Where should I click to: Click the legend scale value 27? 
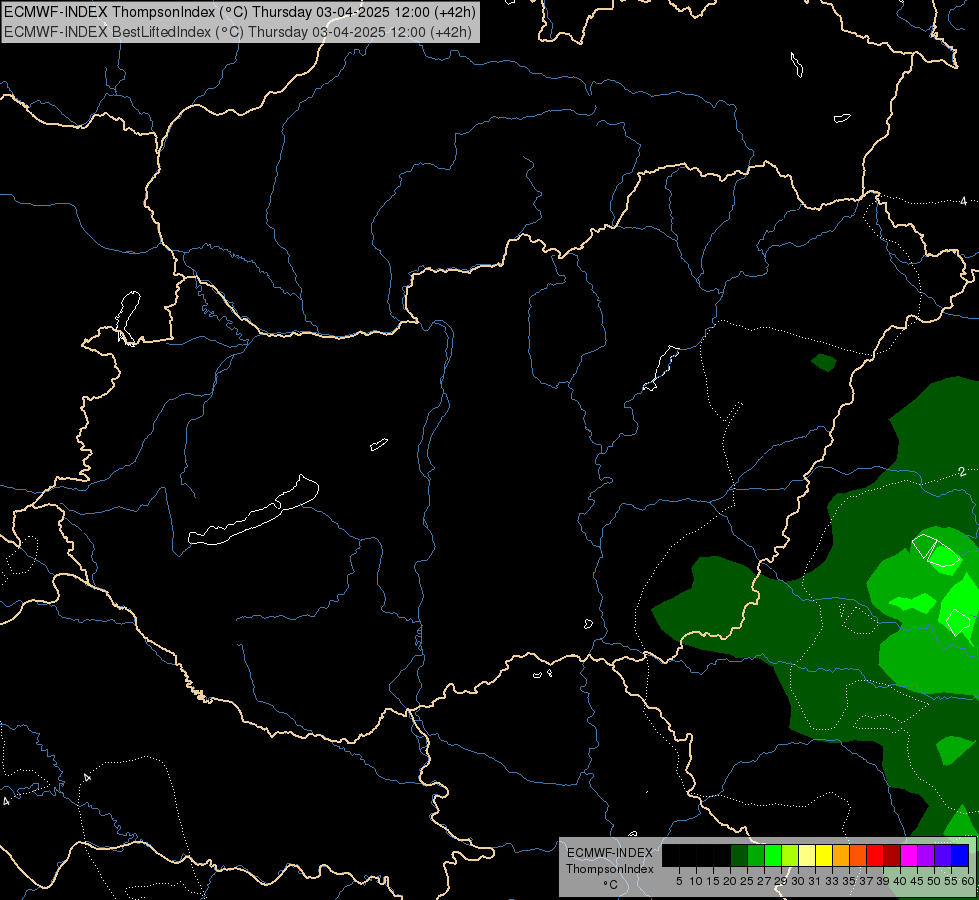(x=764, y=881)
